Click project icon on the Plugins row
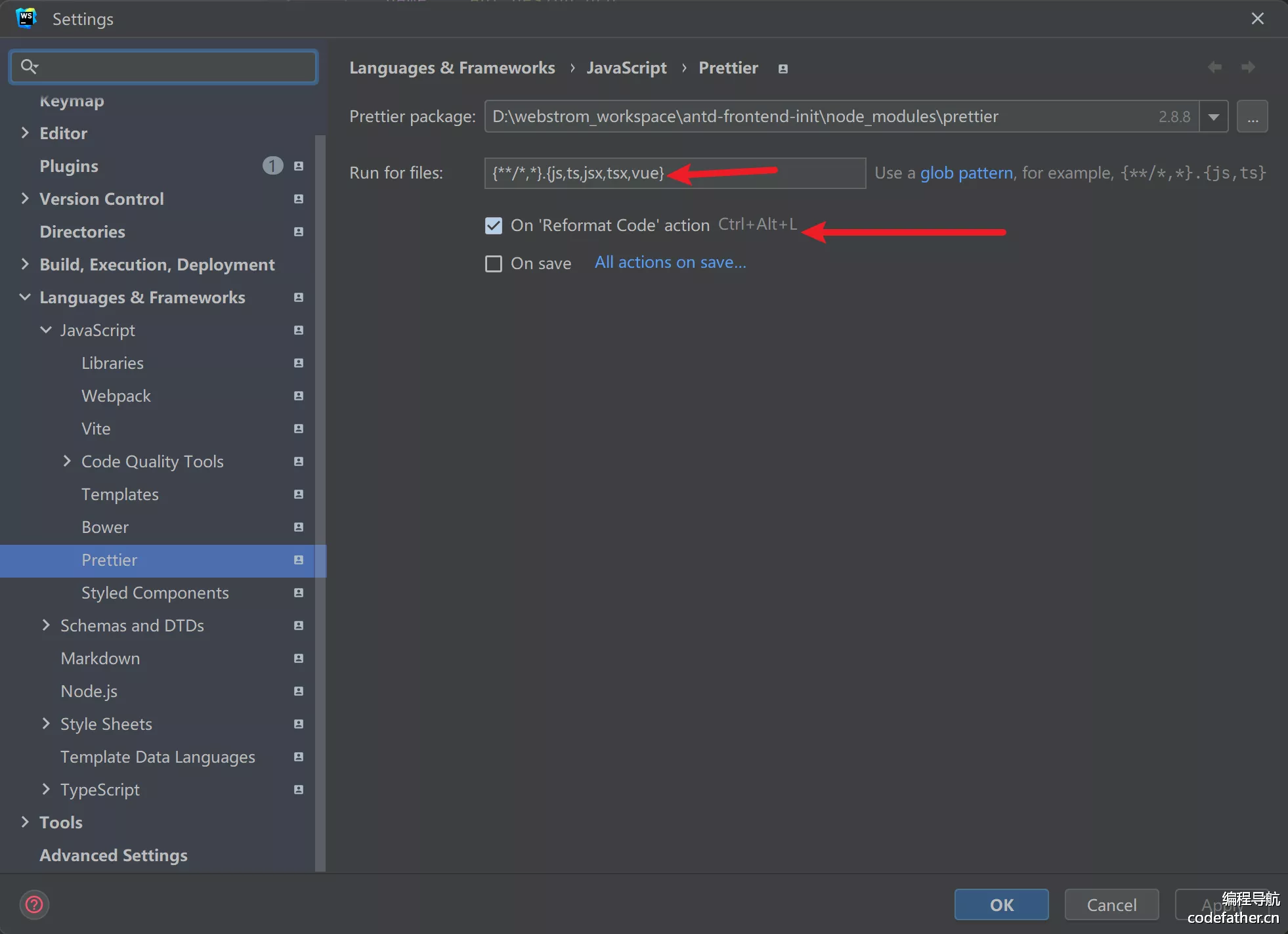This screenshot has height=934, width=1288. [x=299, y=166]
